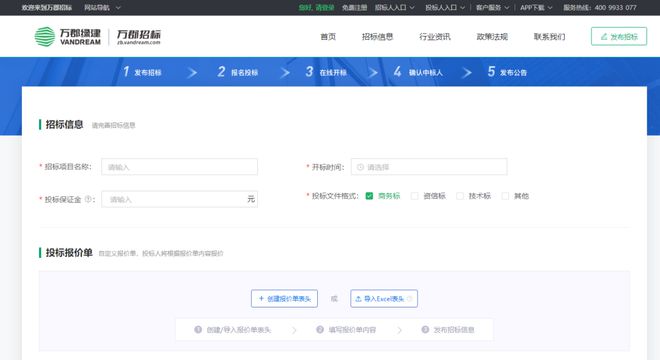Open 联系我们 navigation item
The width and height of the screenshot is (660, 360).
tap(549, 37)
